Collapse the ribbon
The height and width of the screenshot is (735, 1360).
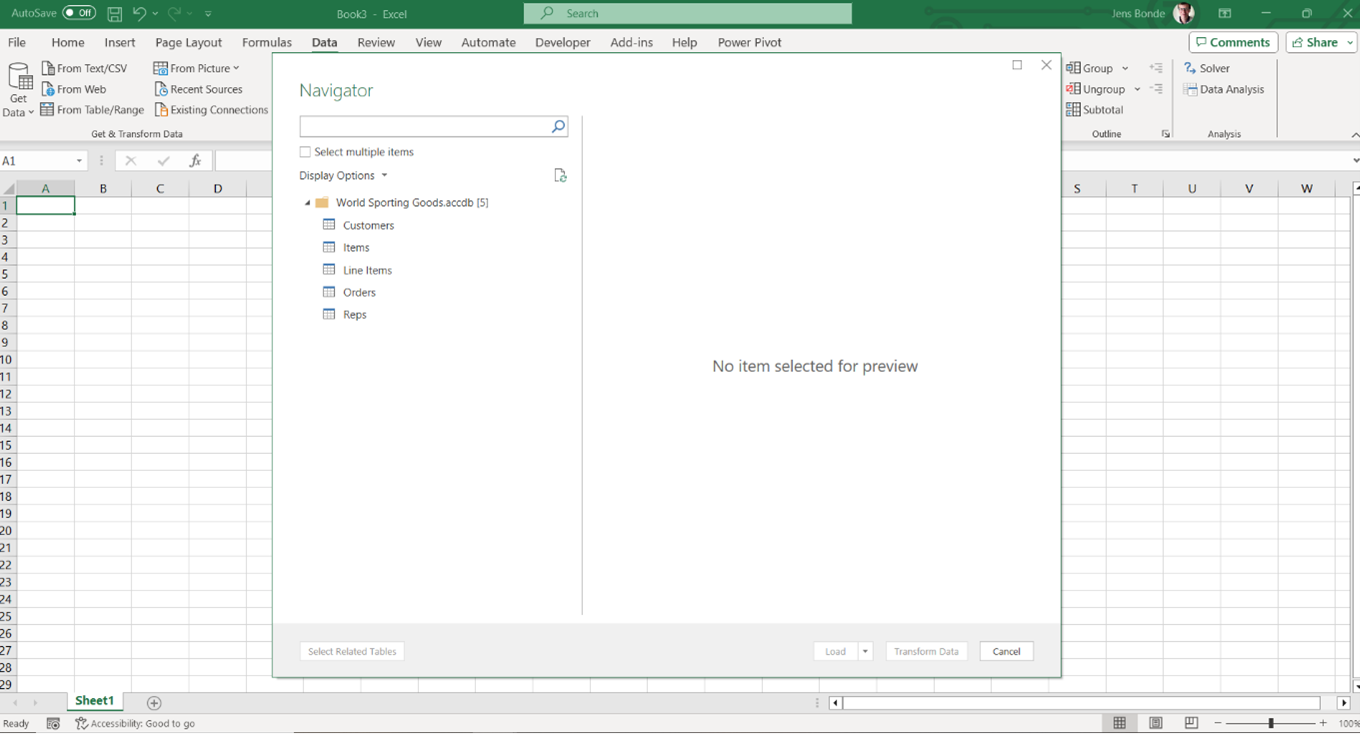[1355, 134]
